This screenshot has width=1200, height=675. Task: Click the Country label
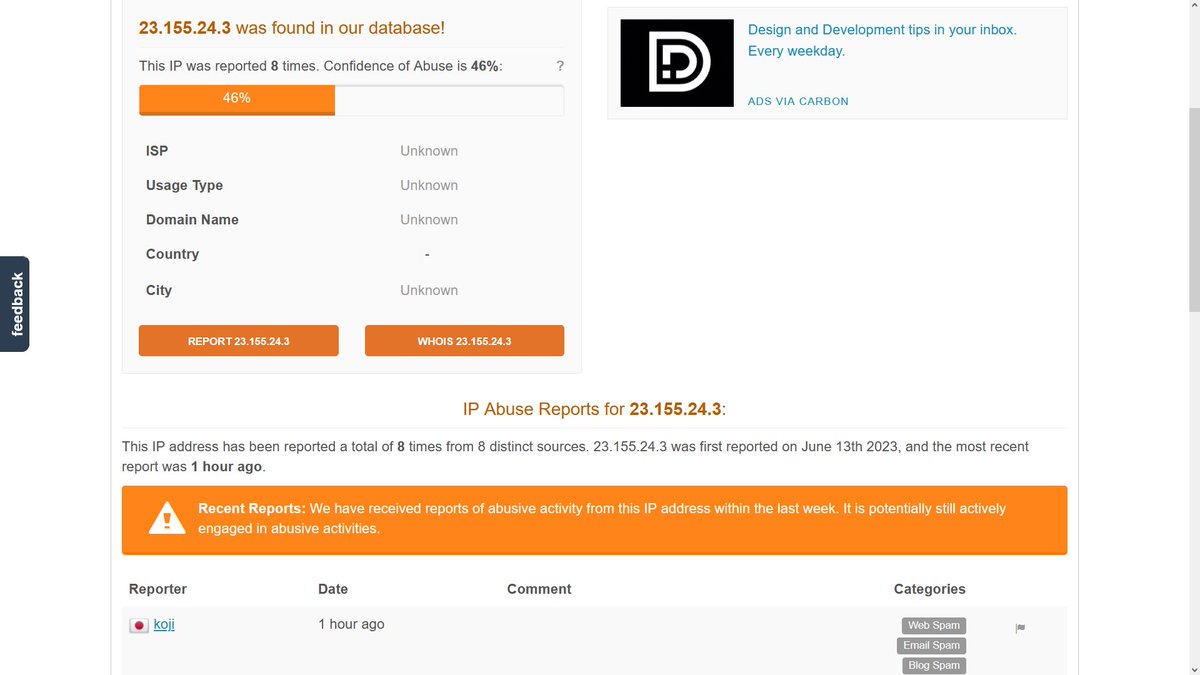(x=172, y=254)
